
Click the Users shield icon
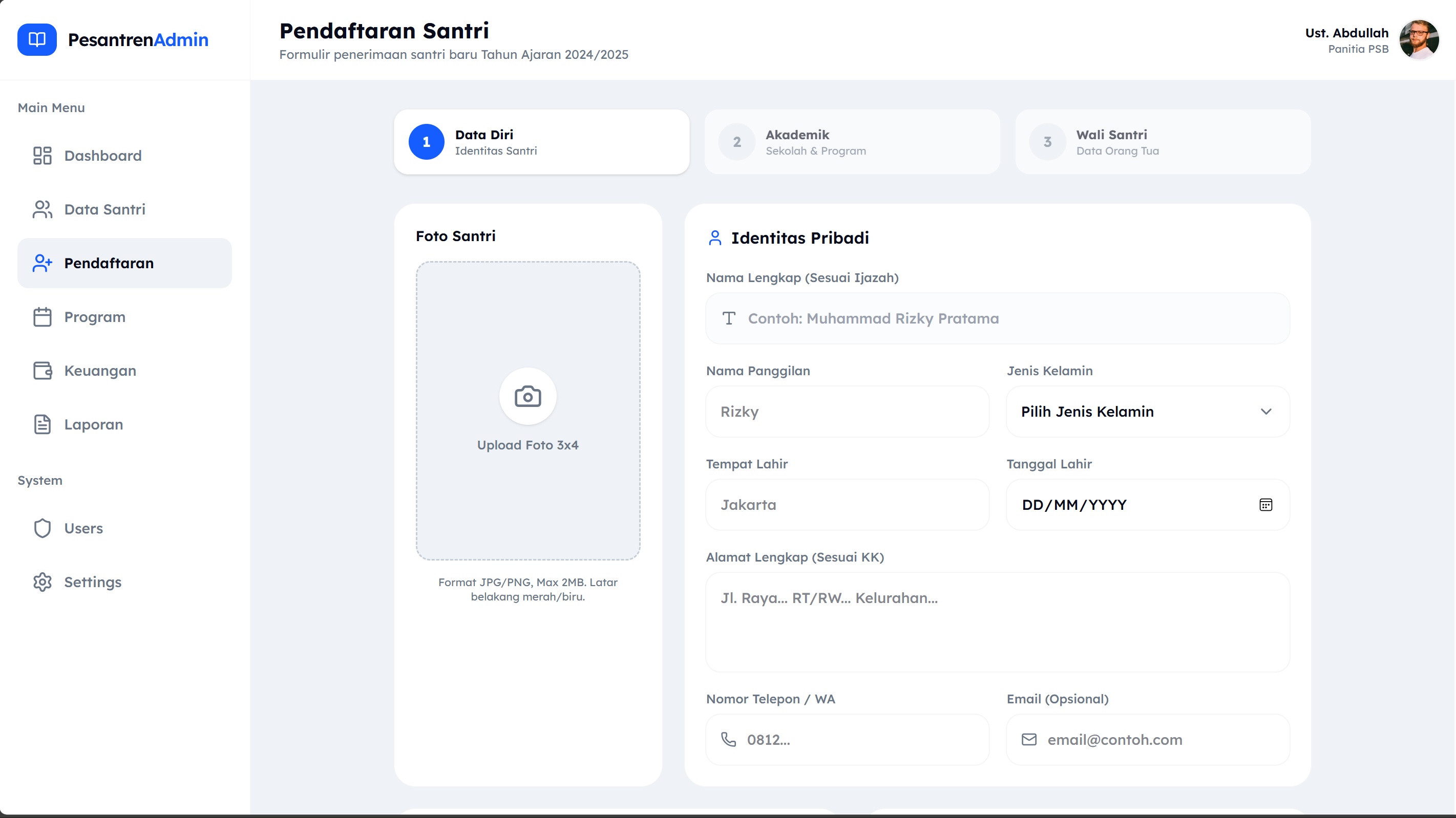tap(43, 528)
